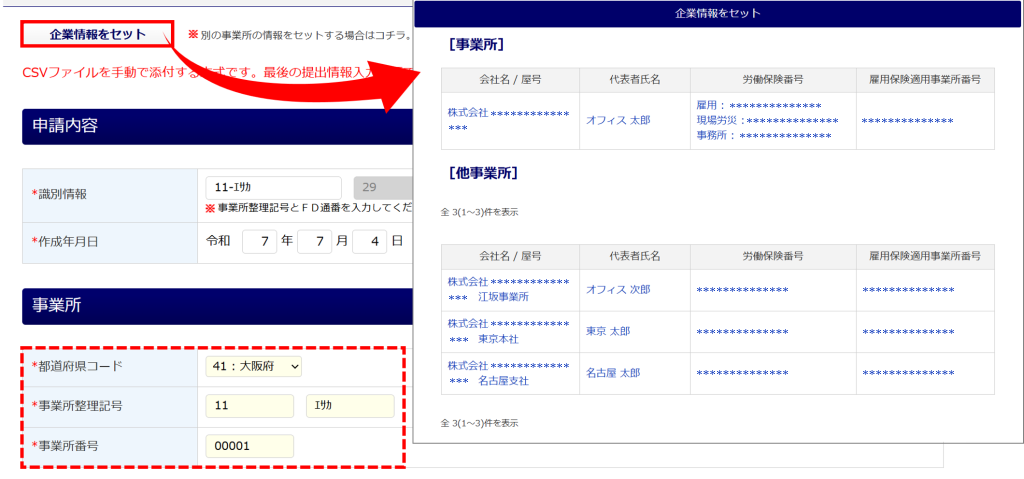This screenshot has width=1024, height=479.
Task: Click the greyed 識別情報 field showing 29
Action: pyautogui.click(x=382, y=188)
